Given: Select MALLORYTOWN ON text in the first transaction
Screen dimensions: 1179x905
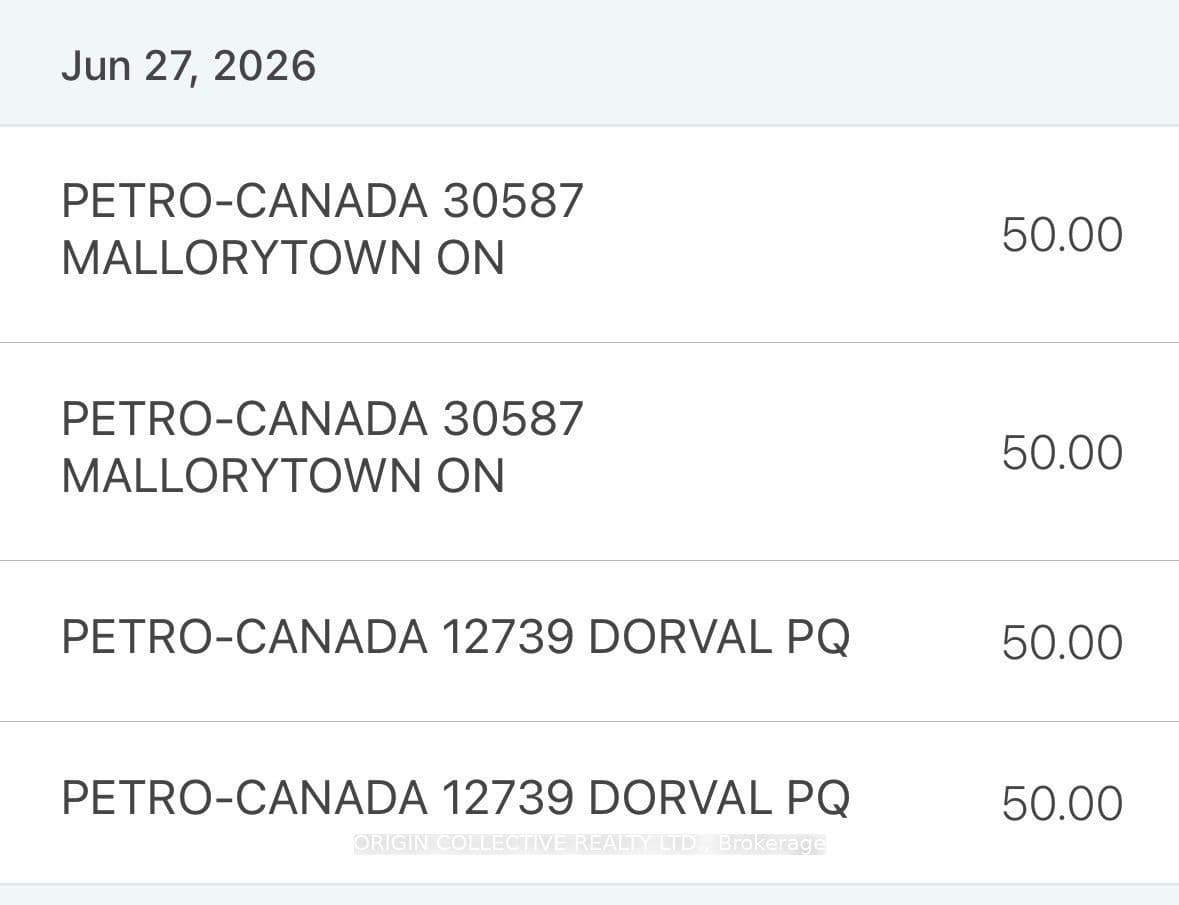Looking at the screenshot, I should (x=283, y=258).
